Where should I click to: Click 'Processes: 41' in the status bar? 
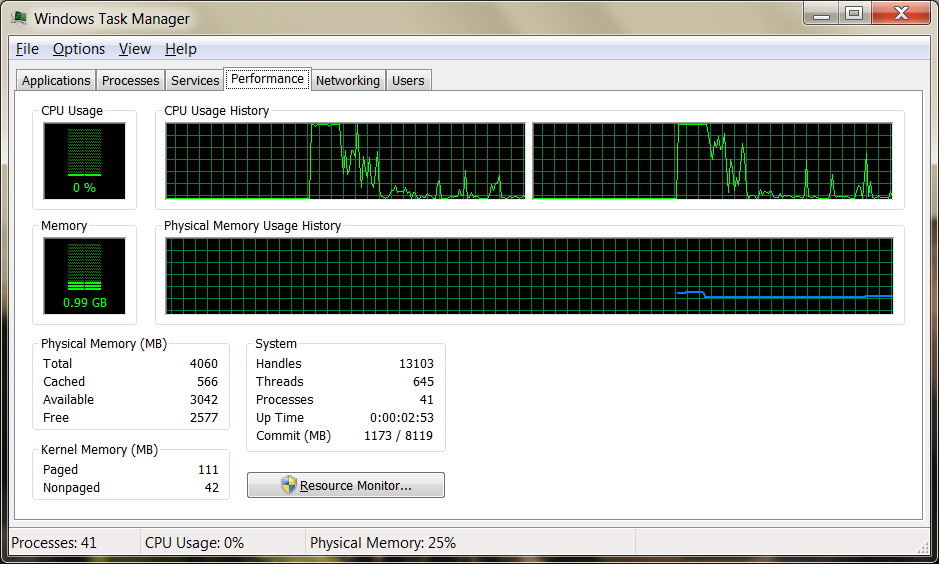pyautogui.click(x=54, y=543)
